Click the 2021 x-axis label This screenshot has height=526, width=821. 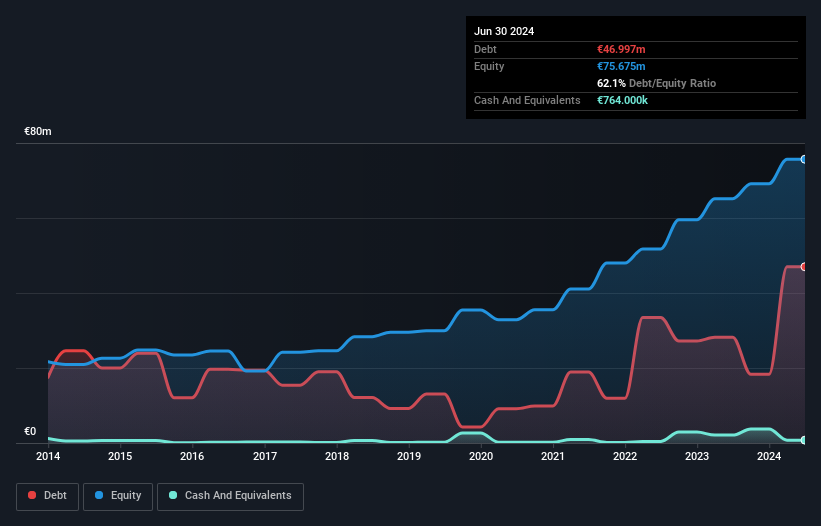[553, 456]
